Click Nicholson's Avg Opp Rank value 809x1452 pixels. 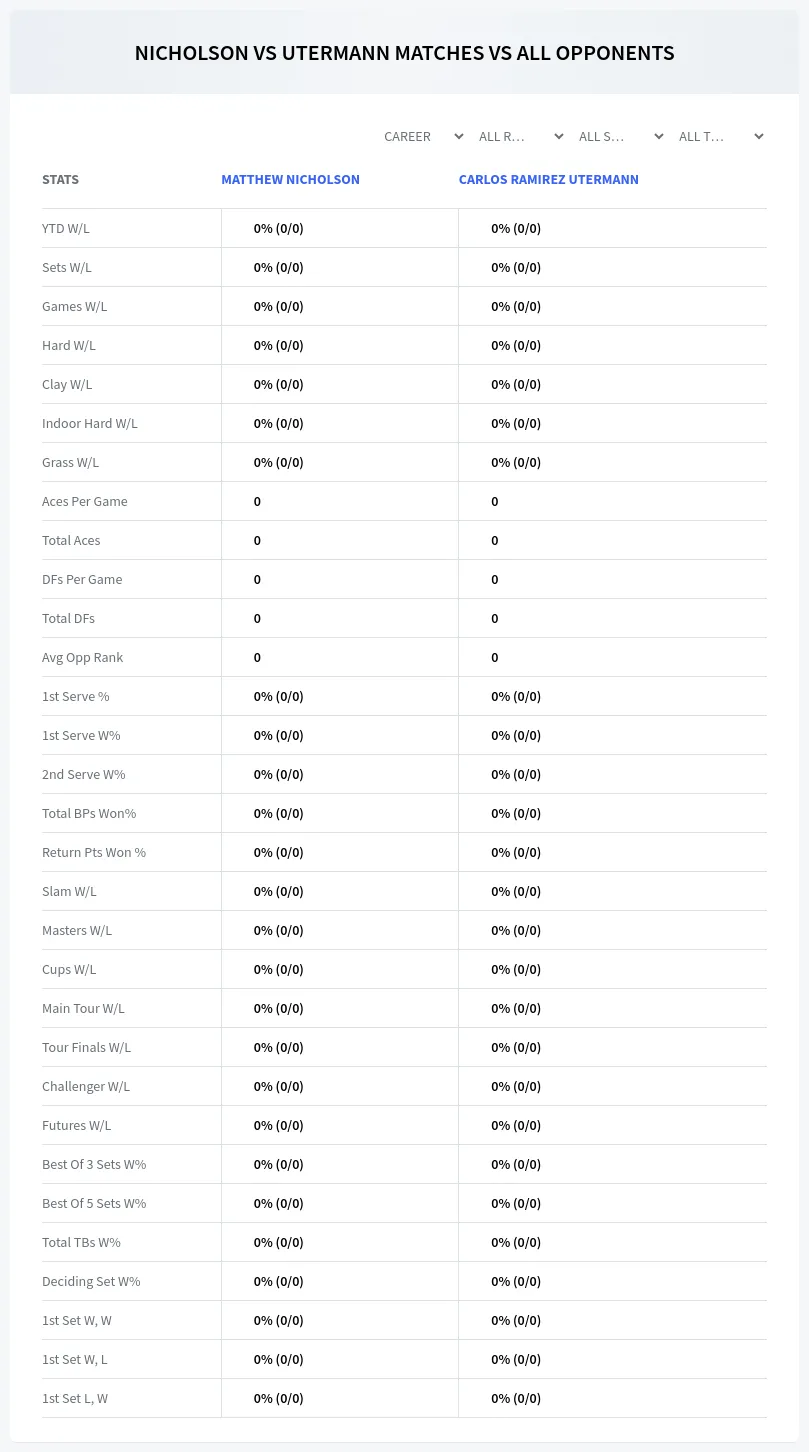tap(257, 657)
